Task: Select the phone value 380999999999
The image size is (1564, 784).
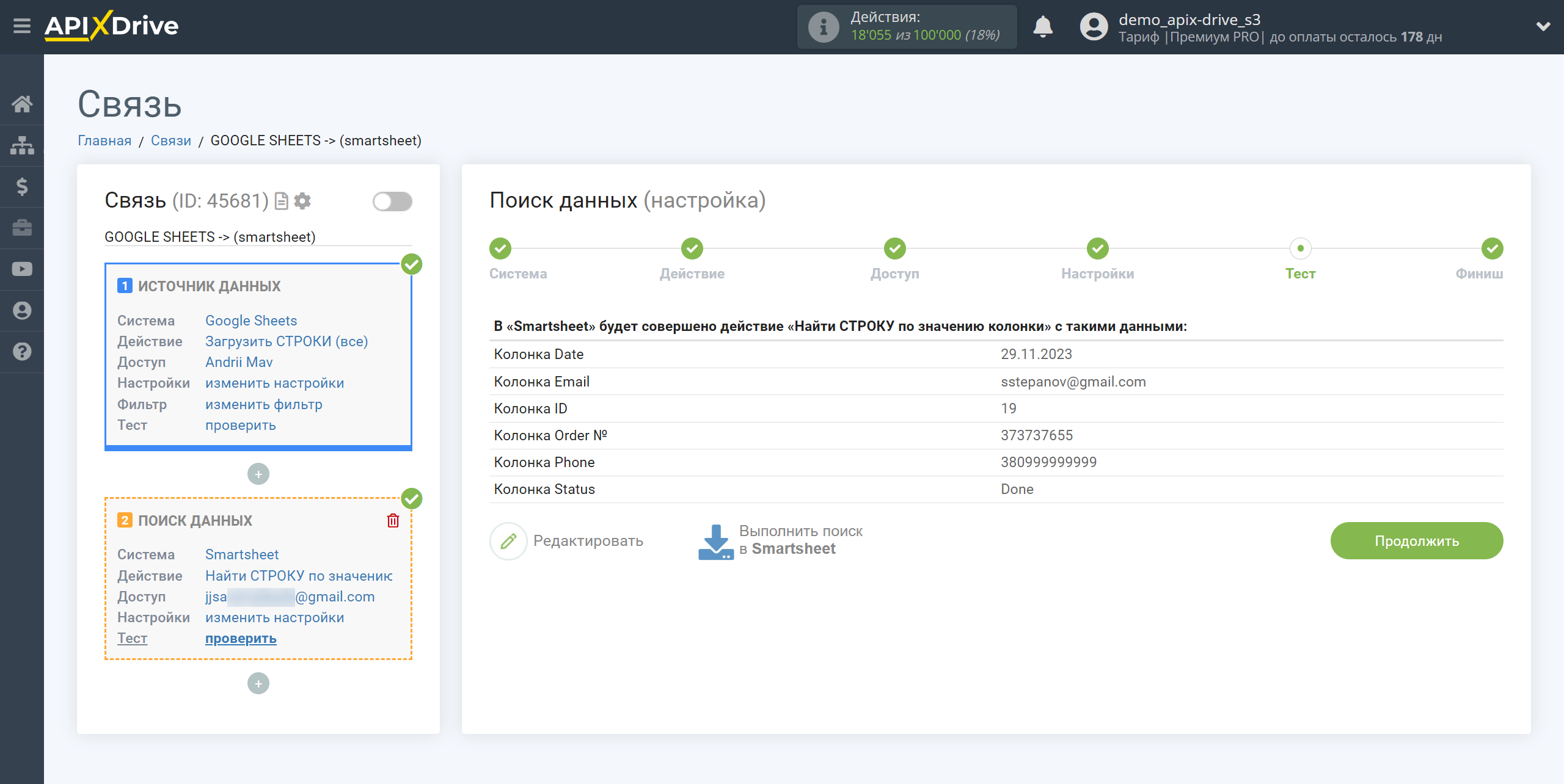Action: tap(1048, 462)
